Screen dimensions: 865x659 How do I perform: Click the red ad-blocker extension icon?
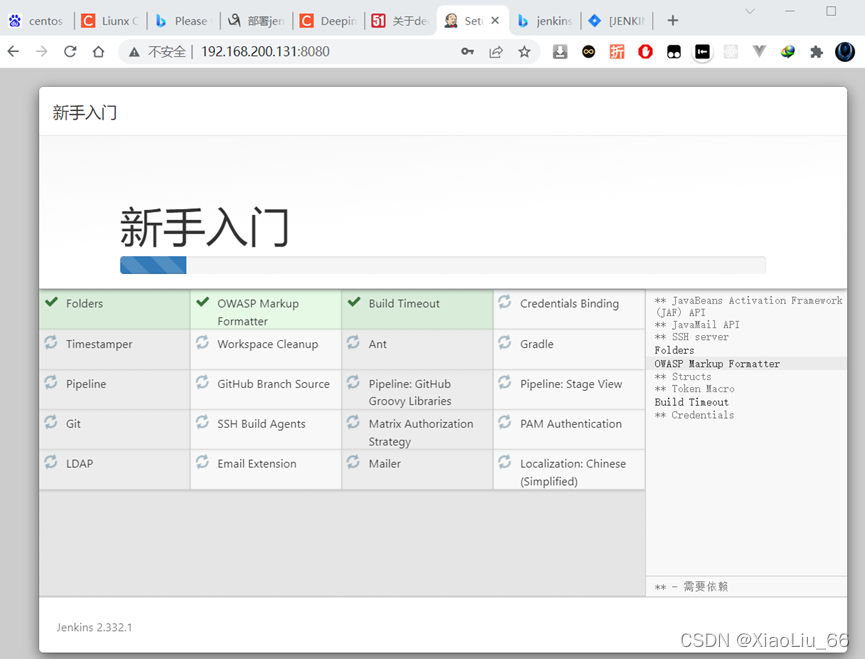pos(645,52)
